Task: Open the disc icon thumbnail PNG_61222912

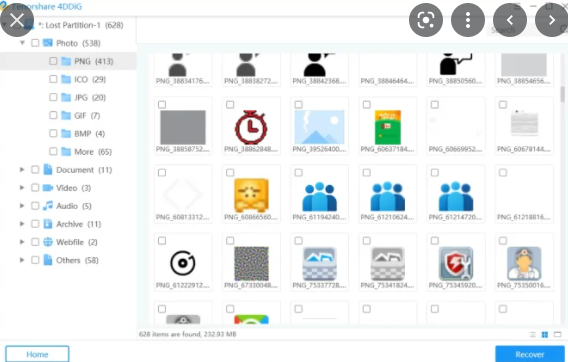Action: tap(183, 263)
